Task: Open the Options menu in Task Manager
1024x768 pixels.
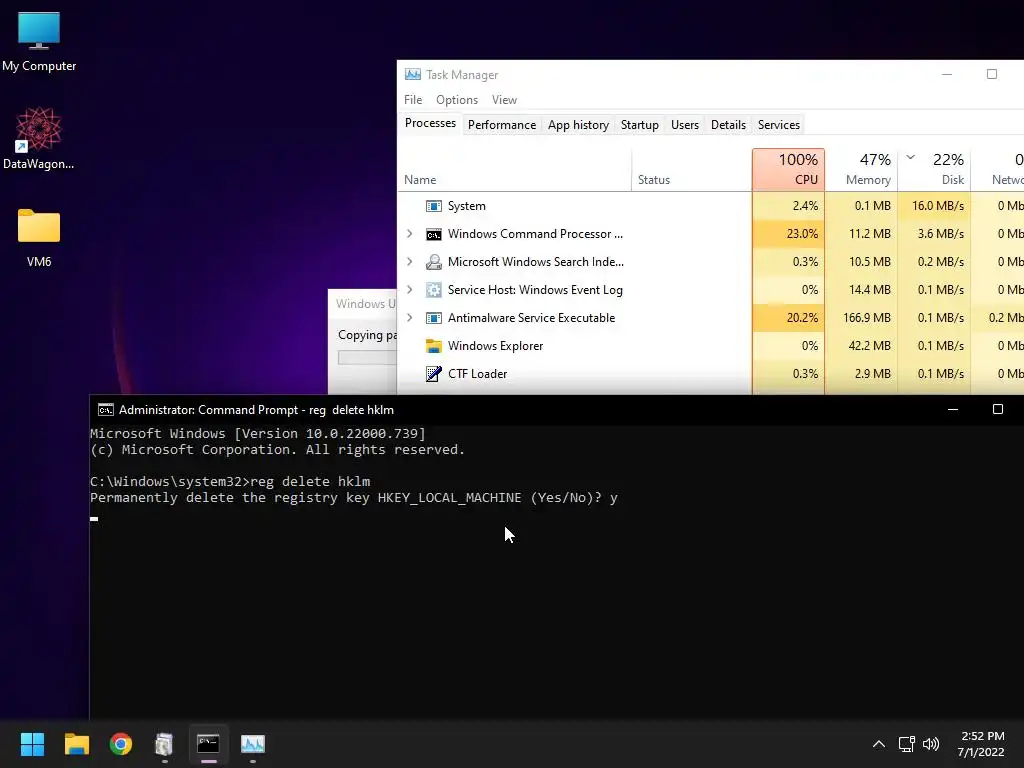Action: [x=456, y=100]
